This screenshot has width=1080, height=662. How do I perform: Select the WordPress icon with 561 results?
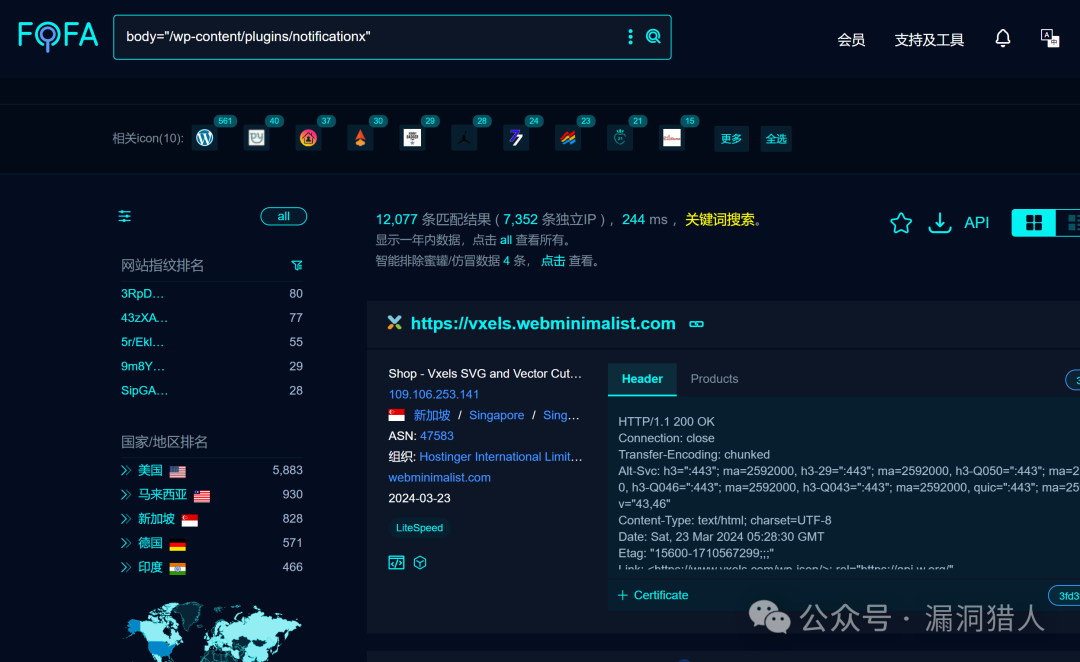click(x=205, y=138)
